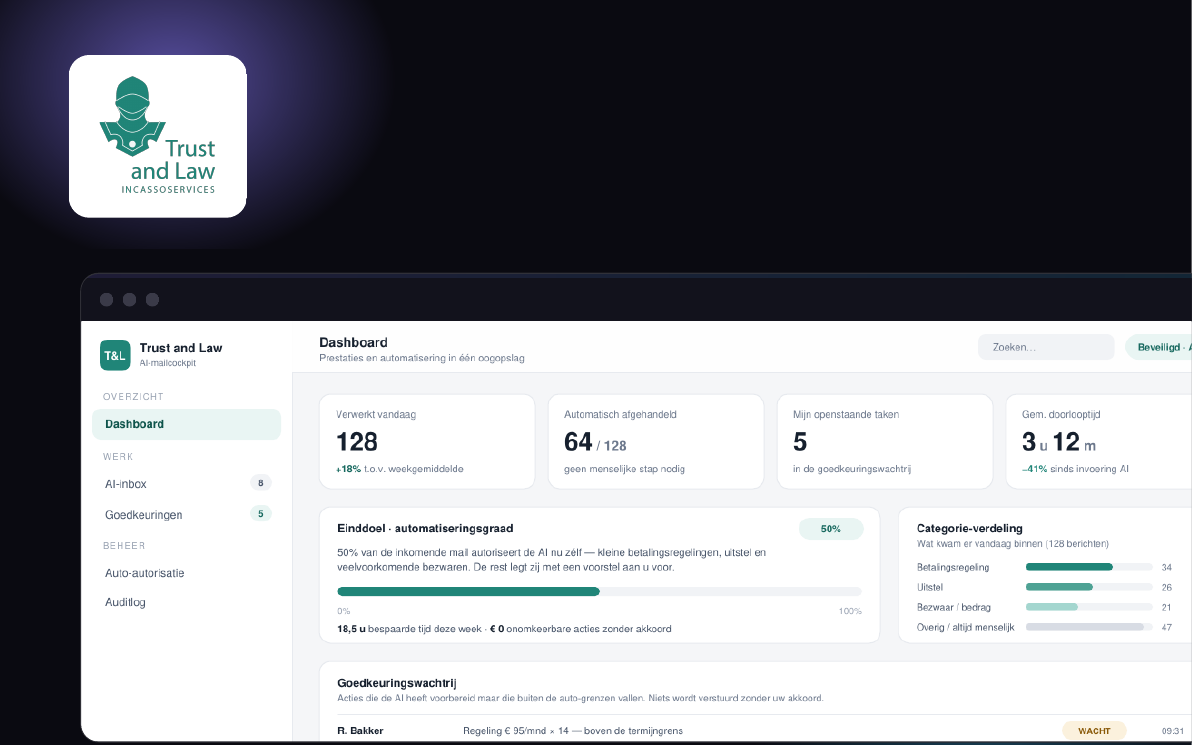Click the Trust and Law sidebar title
Viewport: 1192px width, 745px height.
click(x=181, y=348)
